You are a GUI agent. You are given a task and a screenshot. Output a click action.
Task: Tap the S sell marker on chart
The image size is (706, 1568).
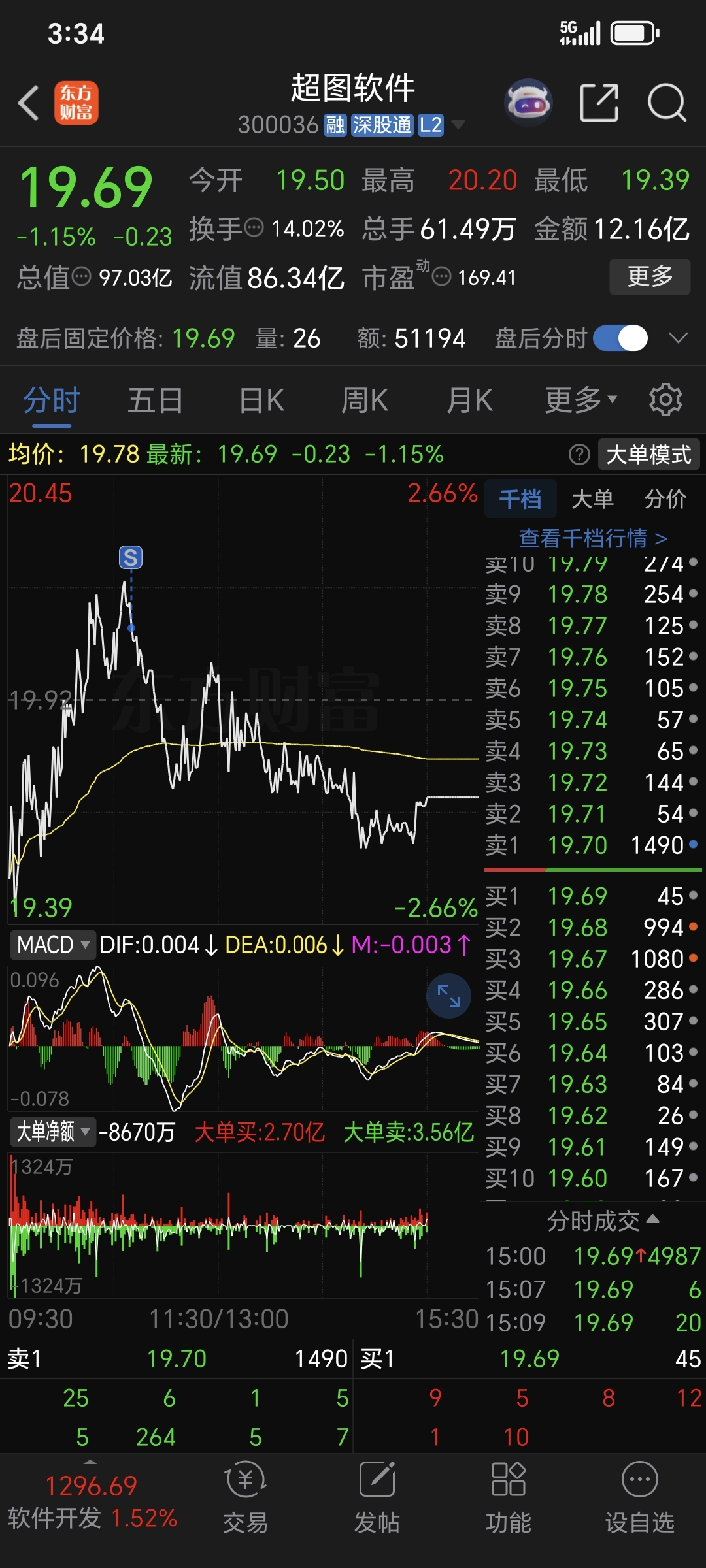click(x=131, y=558)
